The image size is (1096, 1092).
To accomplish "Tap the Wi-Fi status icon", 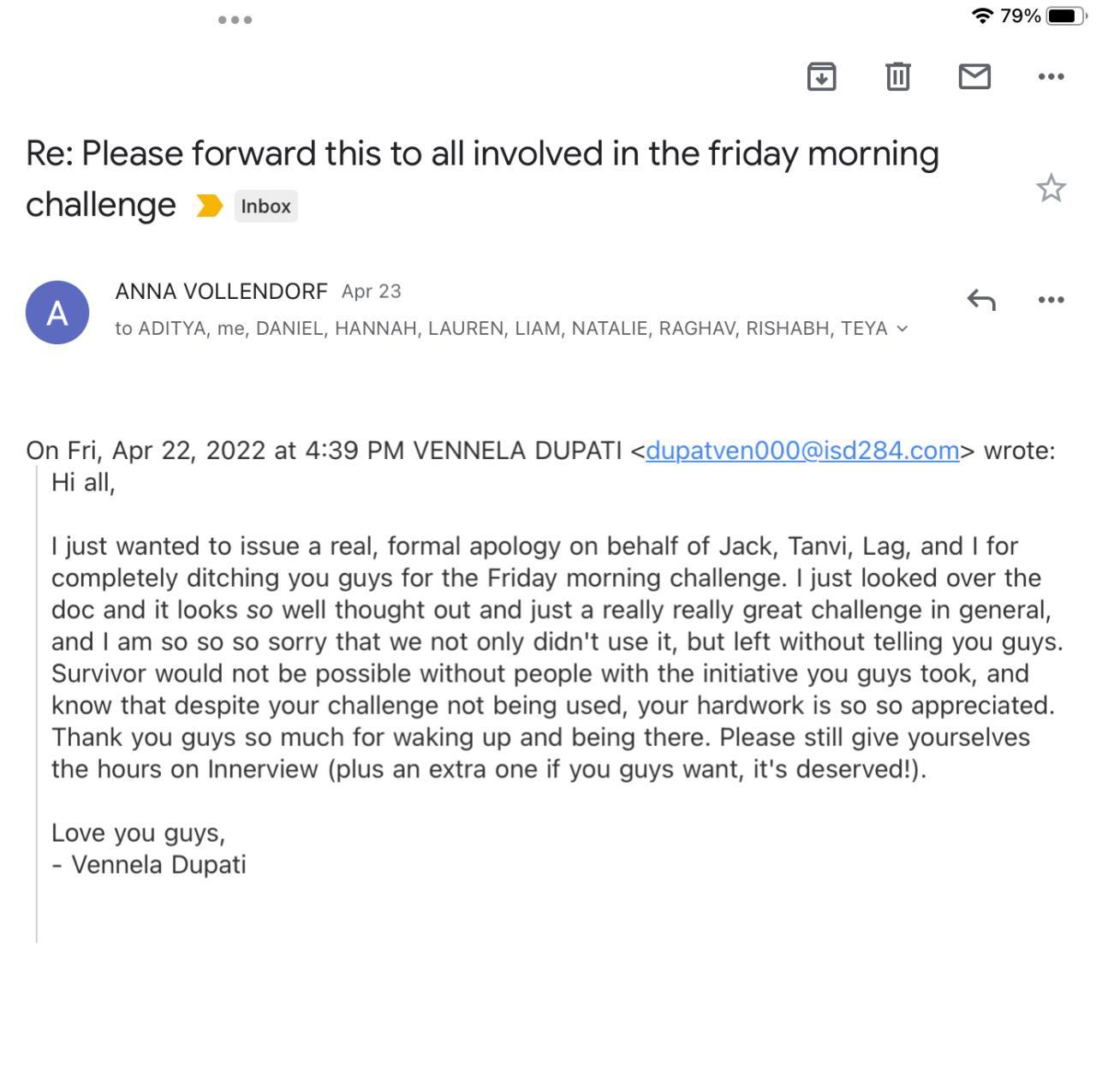I will (981, 16).
